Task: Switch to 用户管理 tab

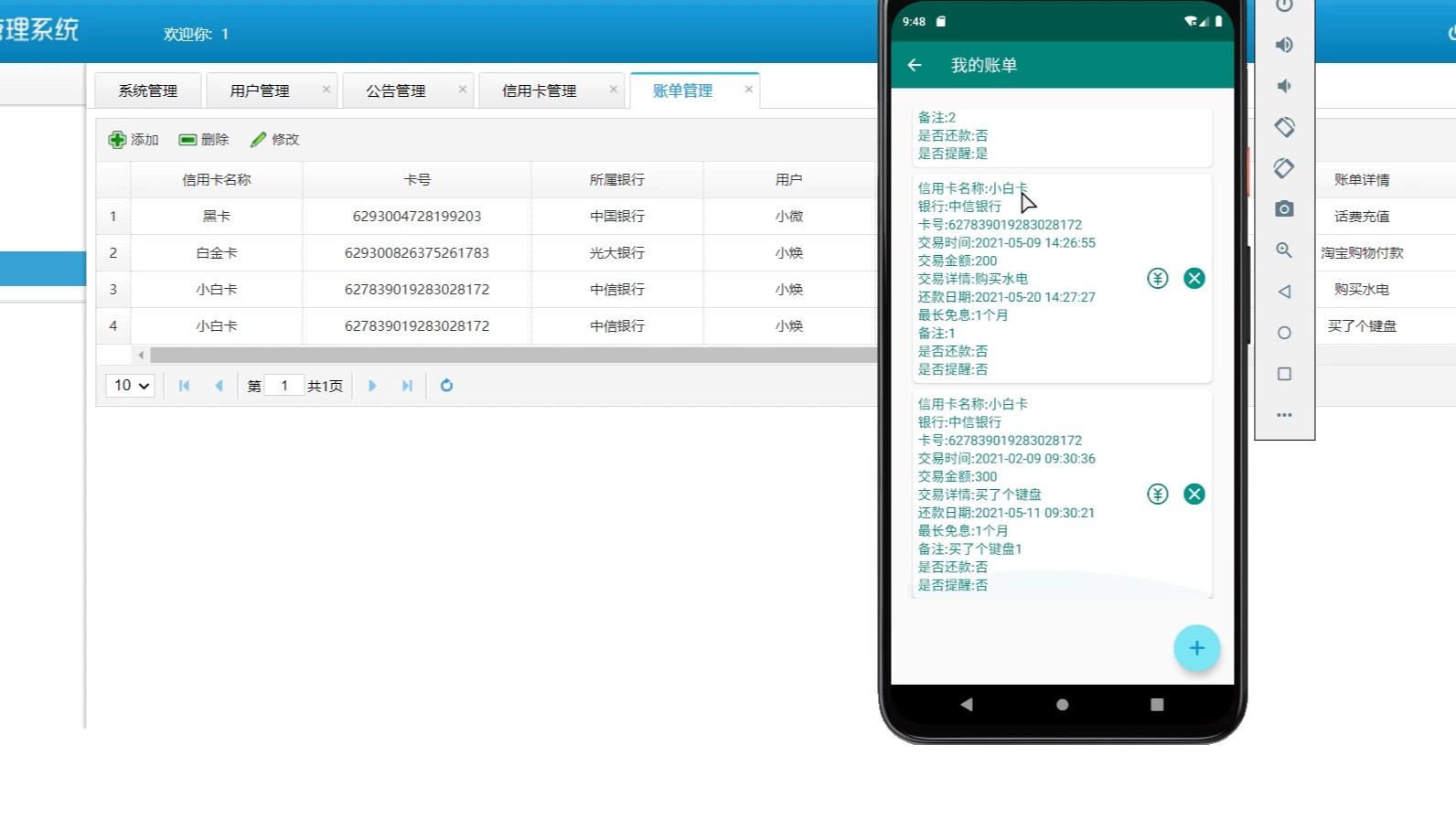Action: tap(260, 90)
